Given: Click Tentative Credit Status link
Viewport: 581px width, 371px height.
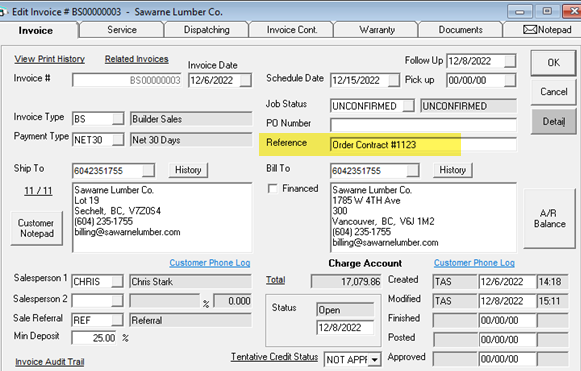Looking at the screenshot, I should 275,357.
